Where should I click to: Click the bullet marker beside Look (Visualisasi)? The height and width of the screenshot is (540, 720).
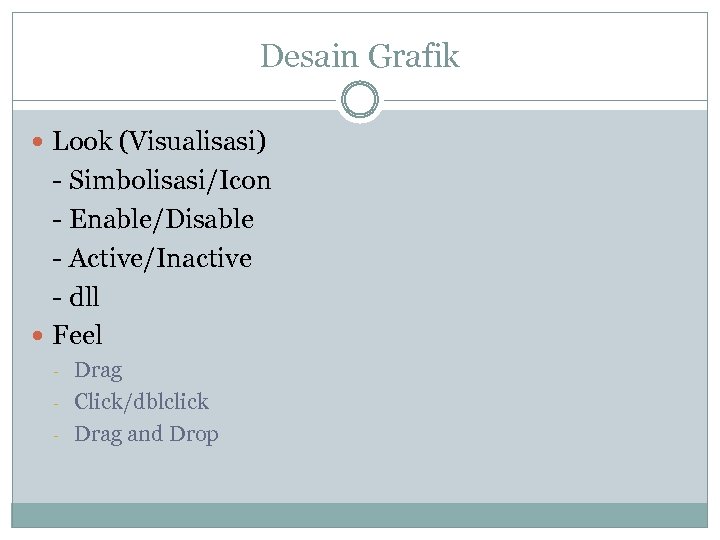pyautogui.click(x=38, y=143)
